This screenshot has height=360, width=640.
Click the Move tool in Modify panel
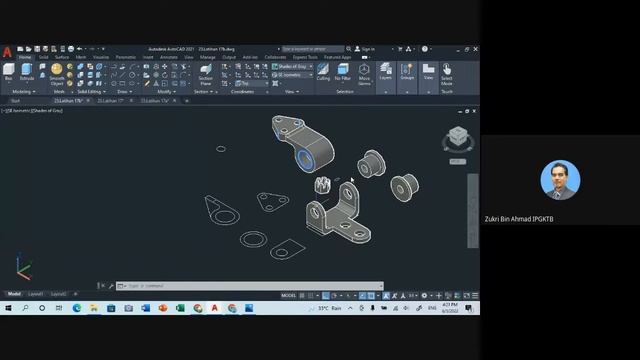(164, 67)
